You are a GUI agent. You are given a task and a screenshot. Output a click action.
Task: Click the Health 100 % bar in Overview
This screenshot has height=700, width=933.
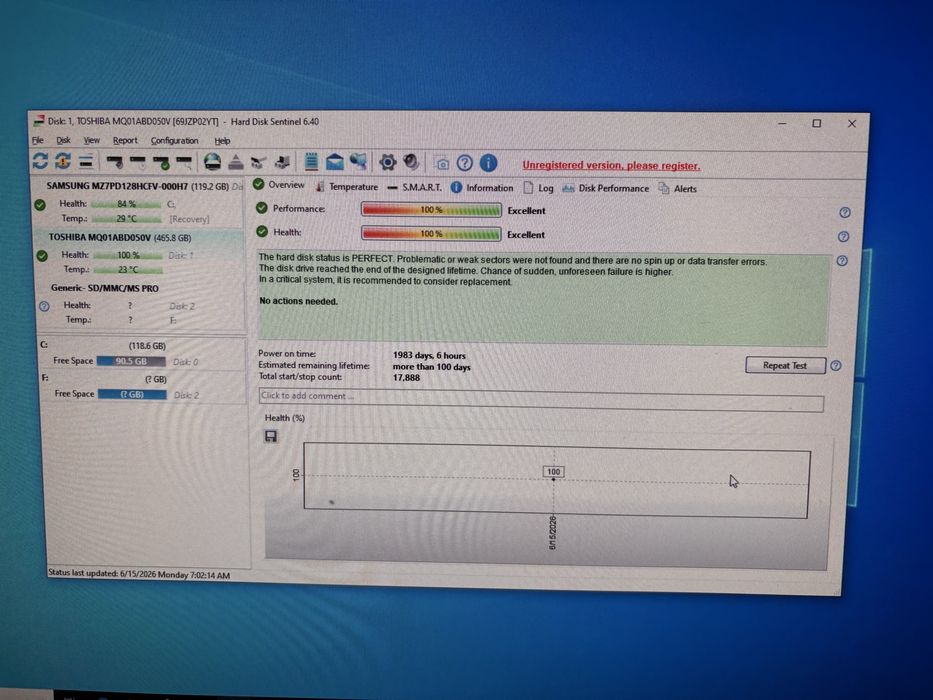(431, 234)
